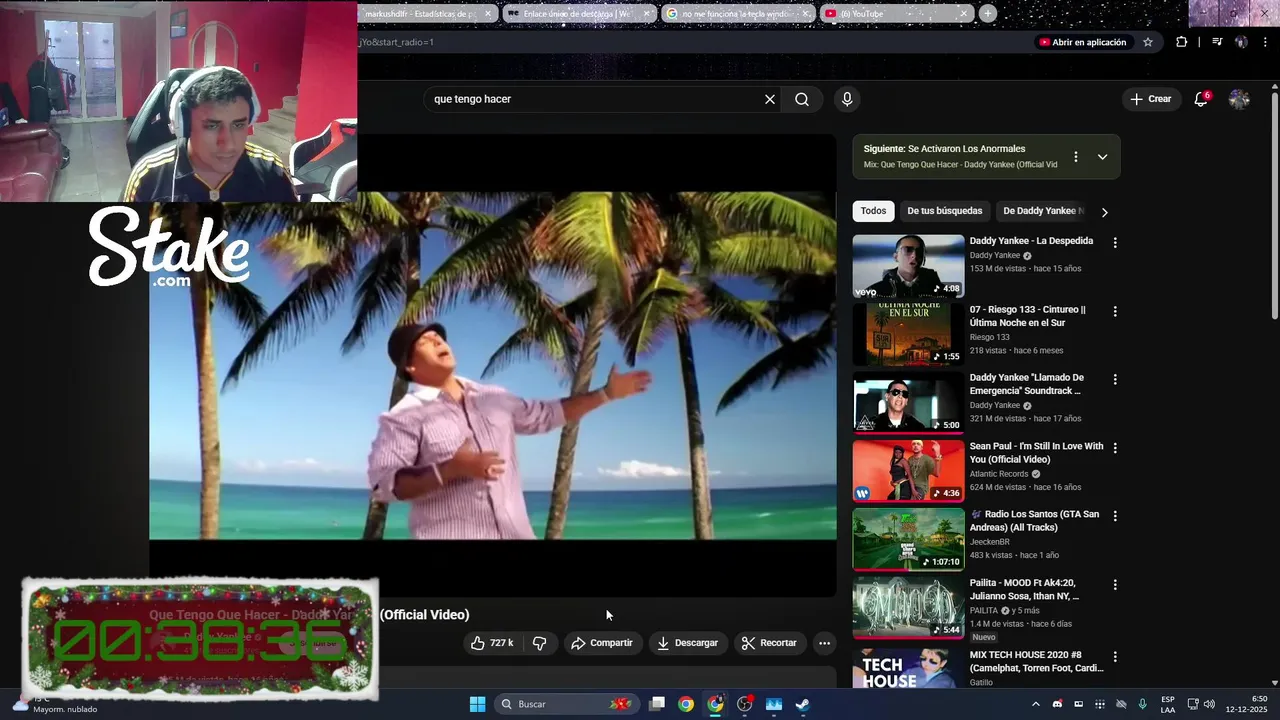Close the markushdlfr Estadísticas tab

pos(488,14)
